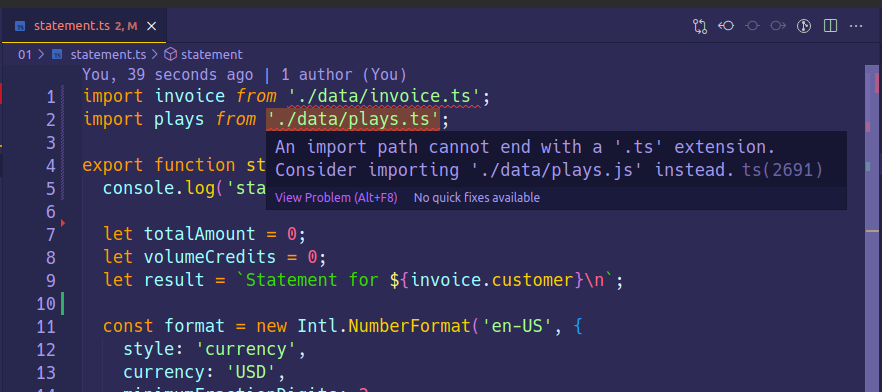Click the vertical scrollbar overview ruler

click(872, 228)
